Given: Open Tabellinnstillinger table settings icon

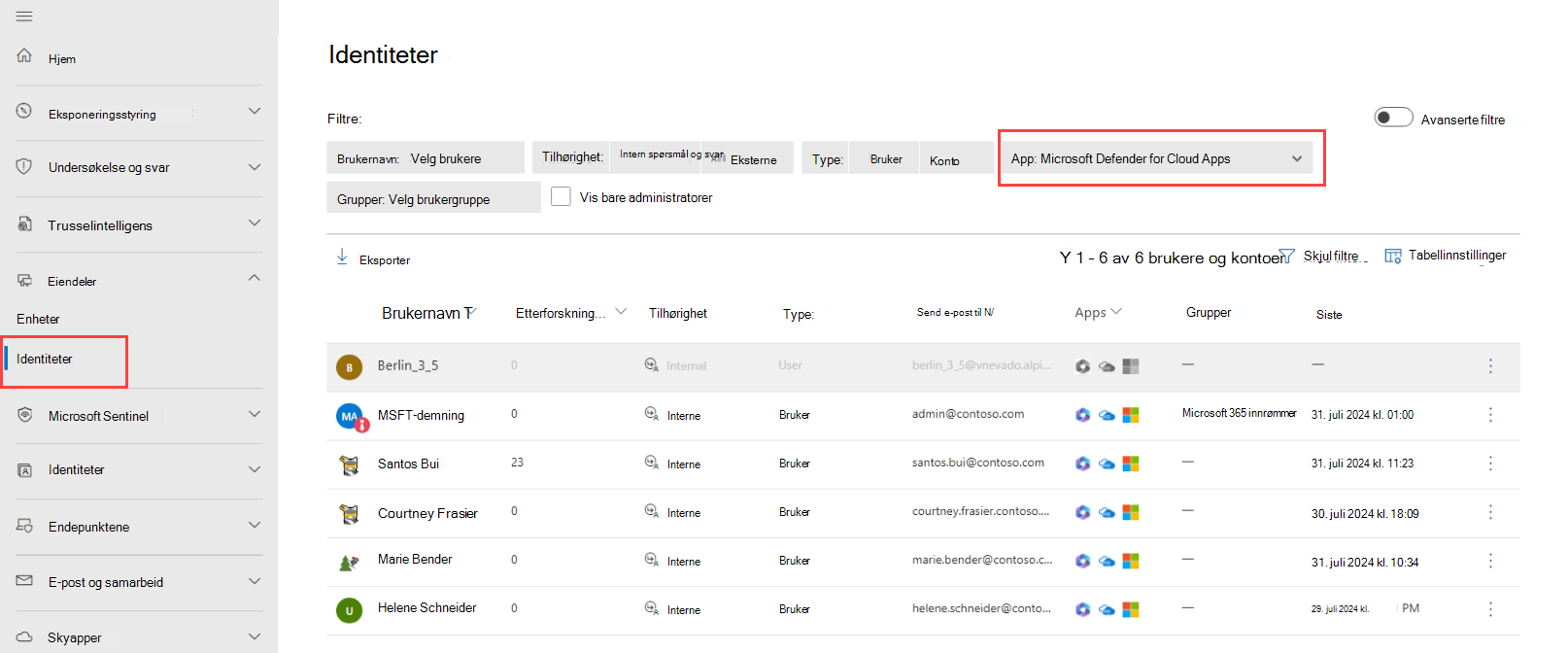Looking at the screenshot, I should click(1393, 256).
